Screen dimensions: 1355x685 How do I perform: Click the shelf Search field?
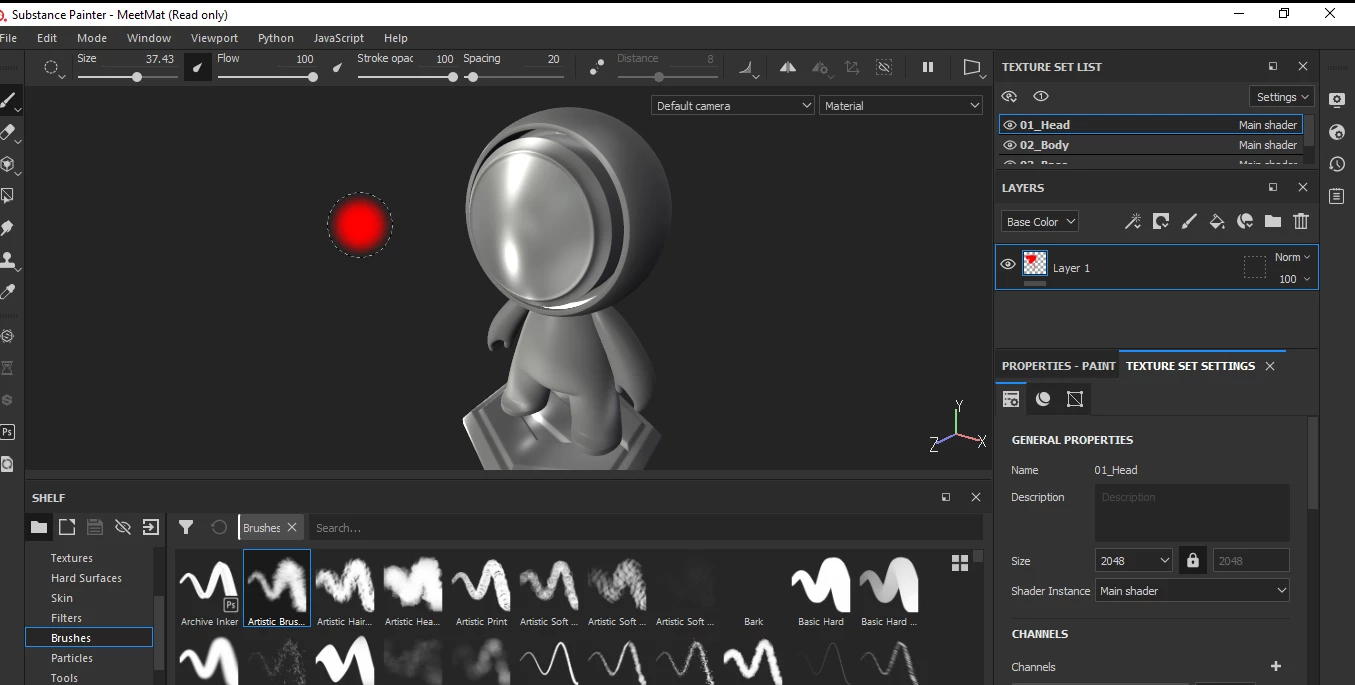click(644, 527)
